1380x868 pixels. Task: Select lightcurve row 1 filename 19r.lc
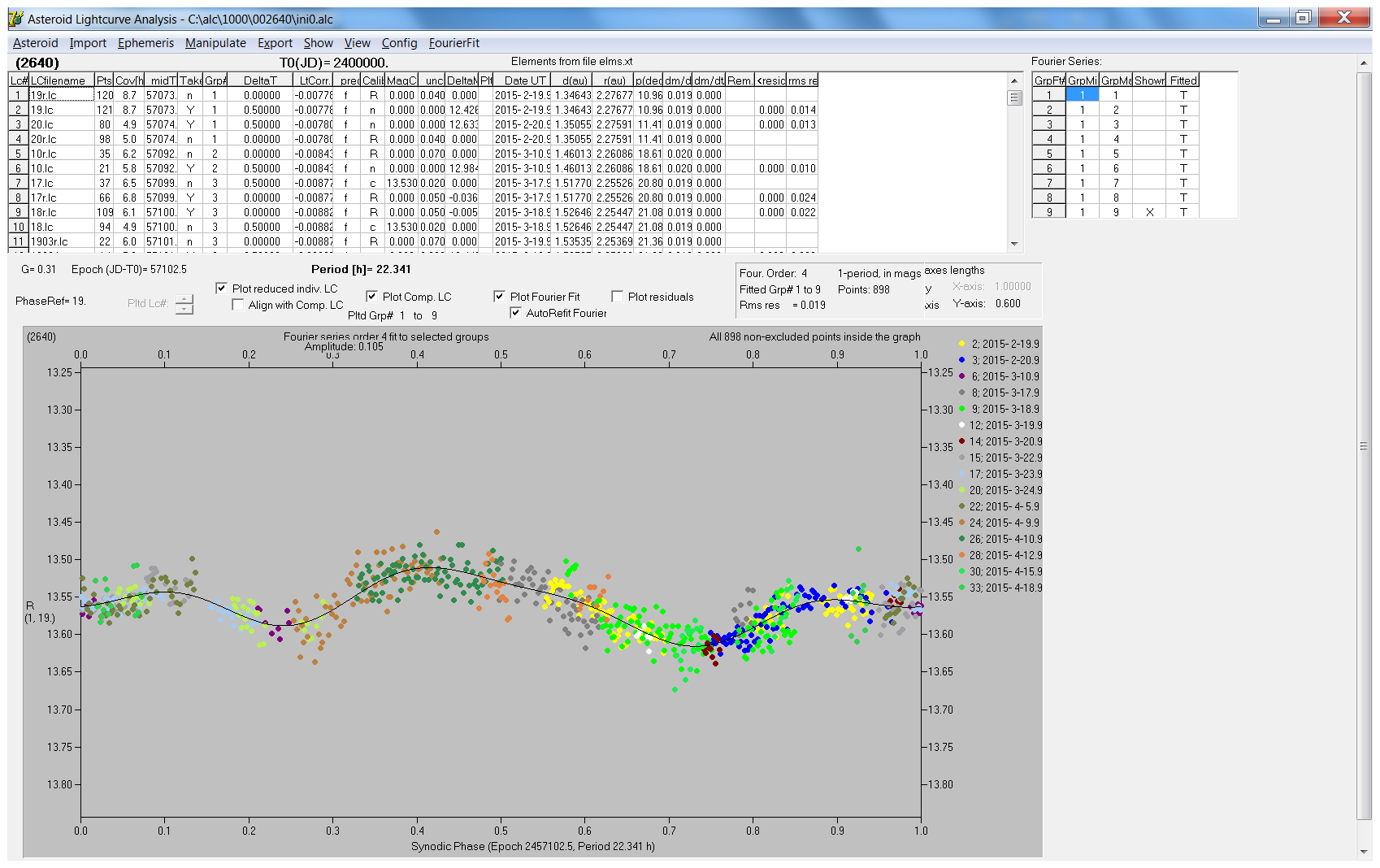pos(62,95)
